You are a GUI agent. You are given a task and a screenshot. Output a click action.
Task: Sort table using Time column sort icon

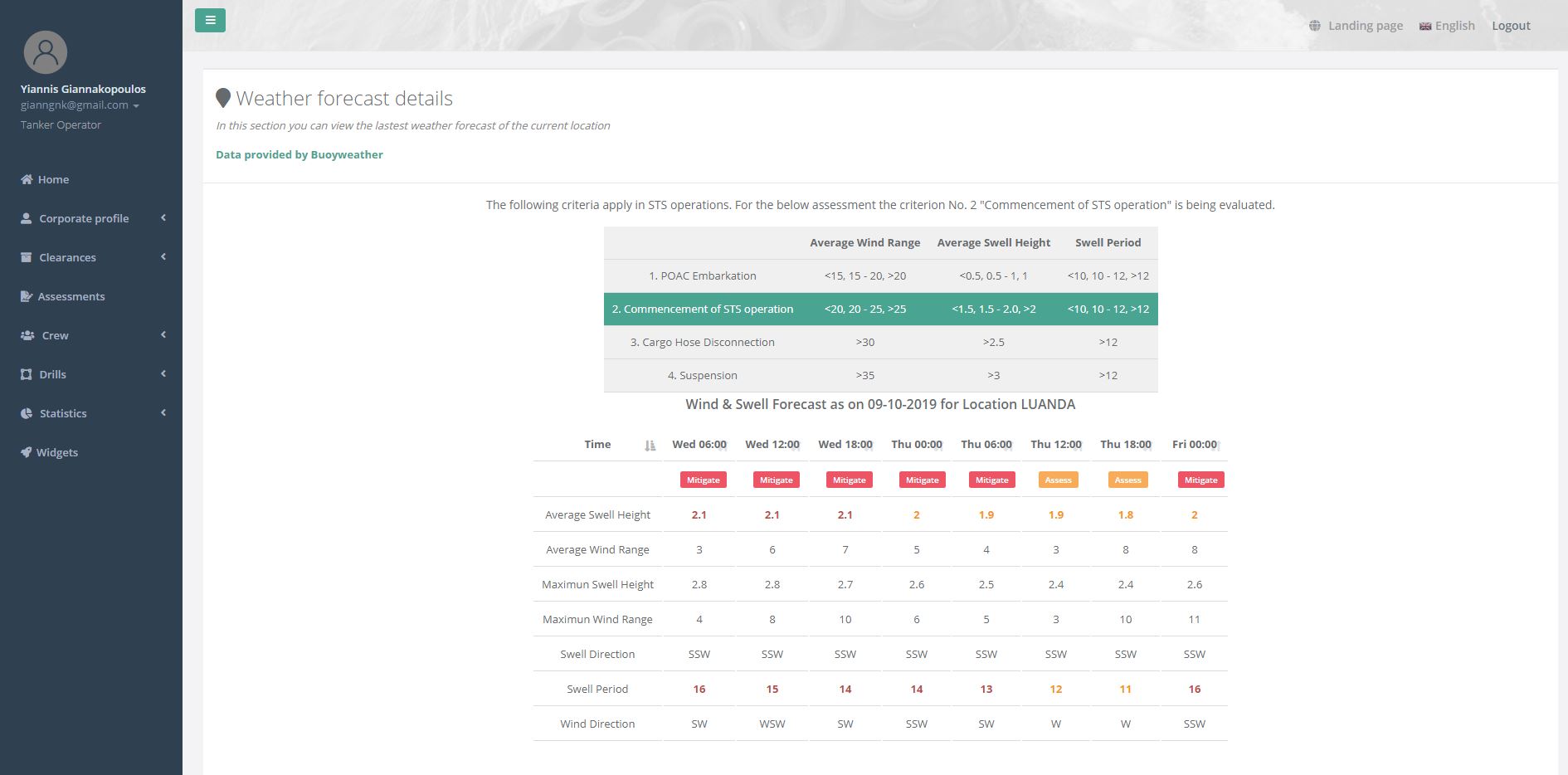coord(650,446)
